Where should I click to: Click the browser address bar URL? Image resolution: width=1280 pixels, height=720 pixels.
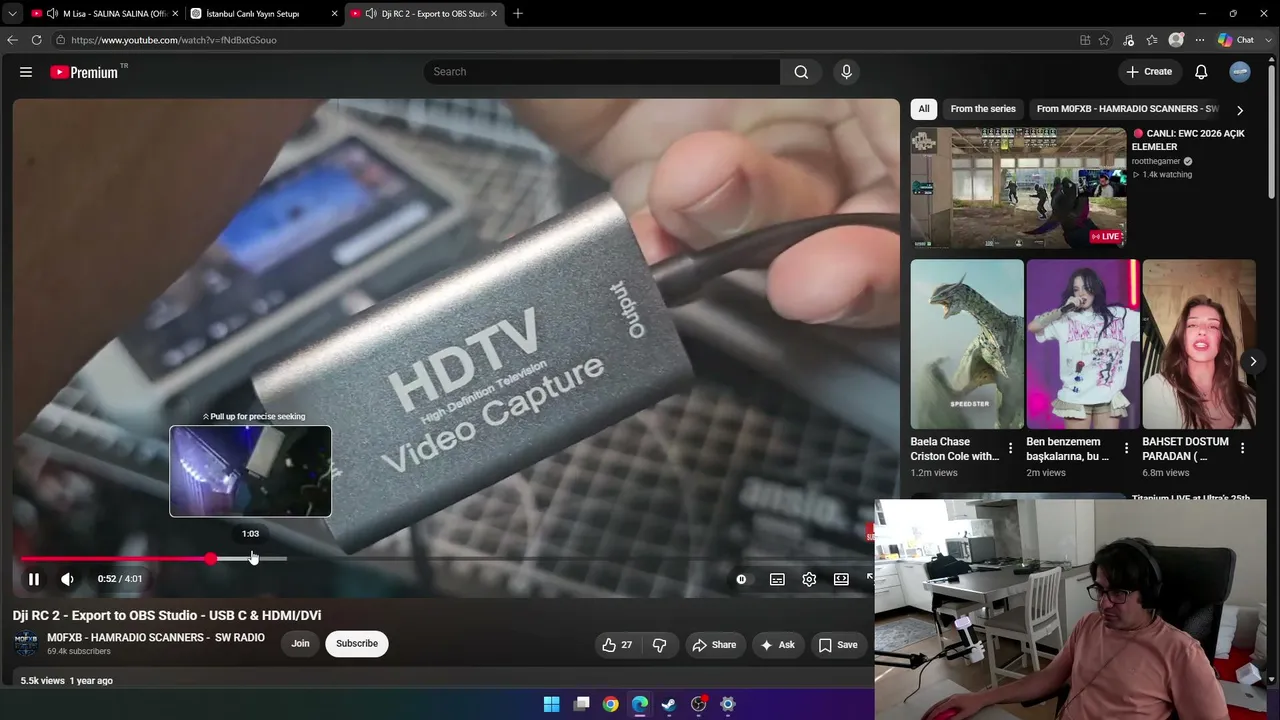174,40
